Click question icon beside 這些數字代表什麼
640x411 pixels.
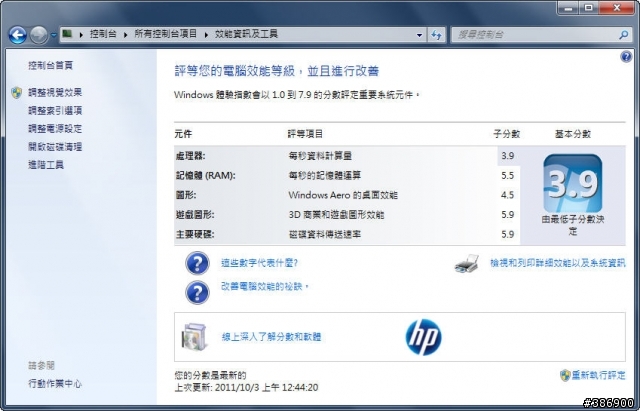197,263
